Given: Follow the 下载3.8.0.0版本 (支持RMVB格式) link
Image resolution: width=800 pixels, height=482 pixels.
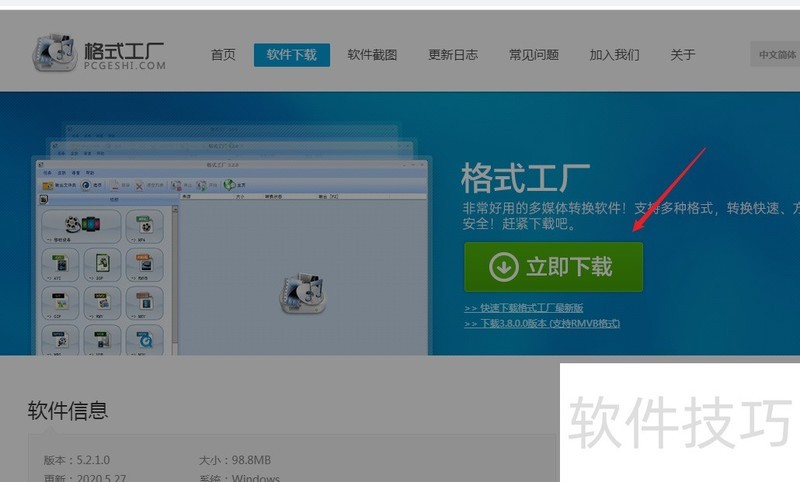Looking at the screenshot, I should coord(542,323).
